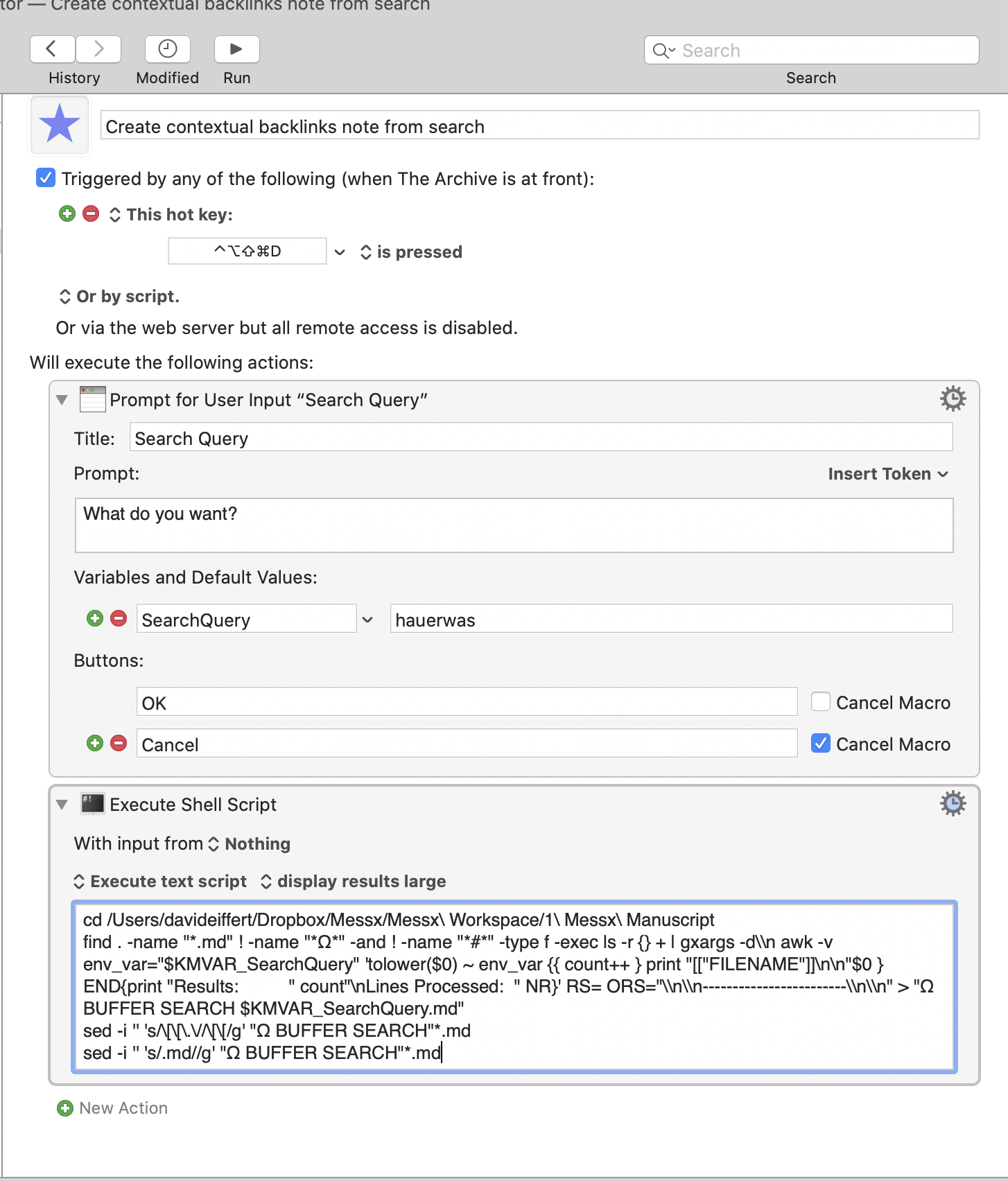Screen dimensions: 1008x1181
Task: Add a New Action plus icon
Action: tap(65, 1108)
